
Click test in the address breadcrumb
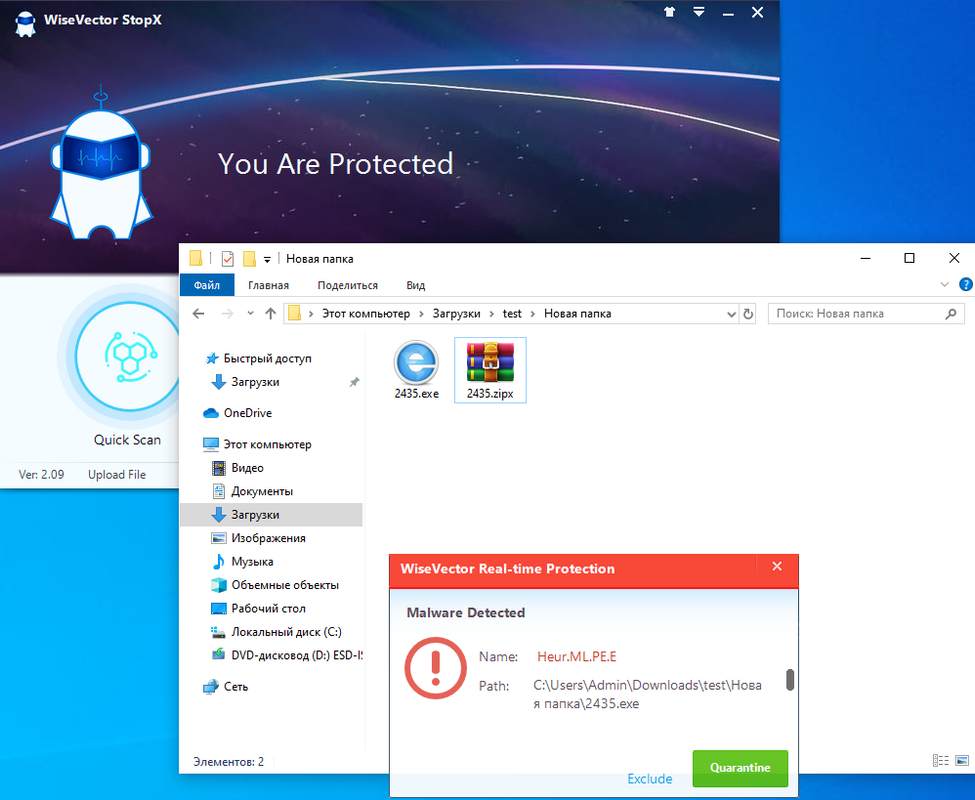coord(512,314)
